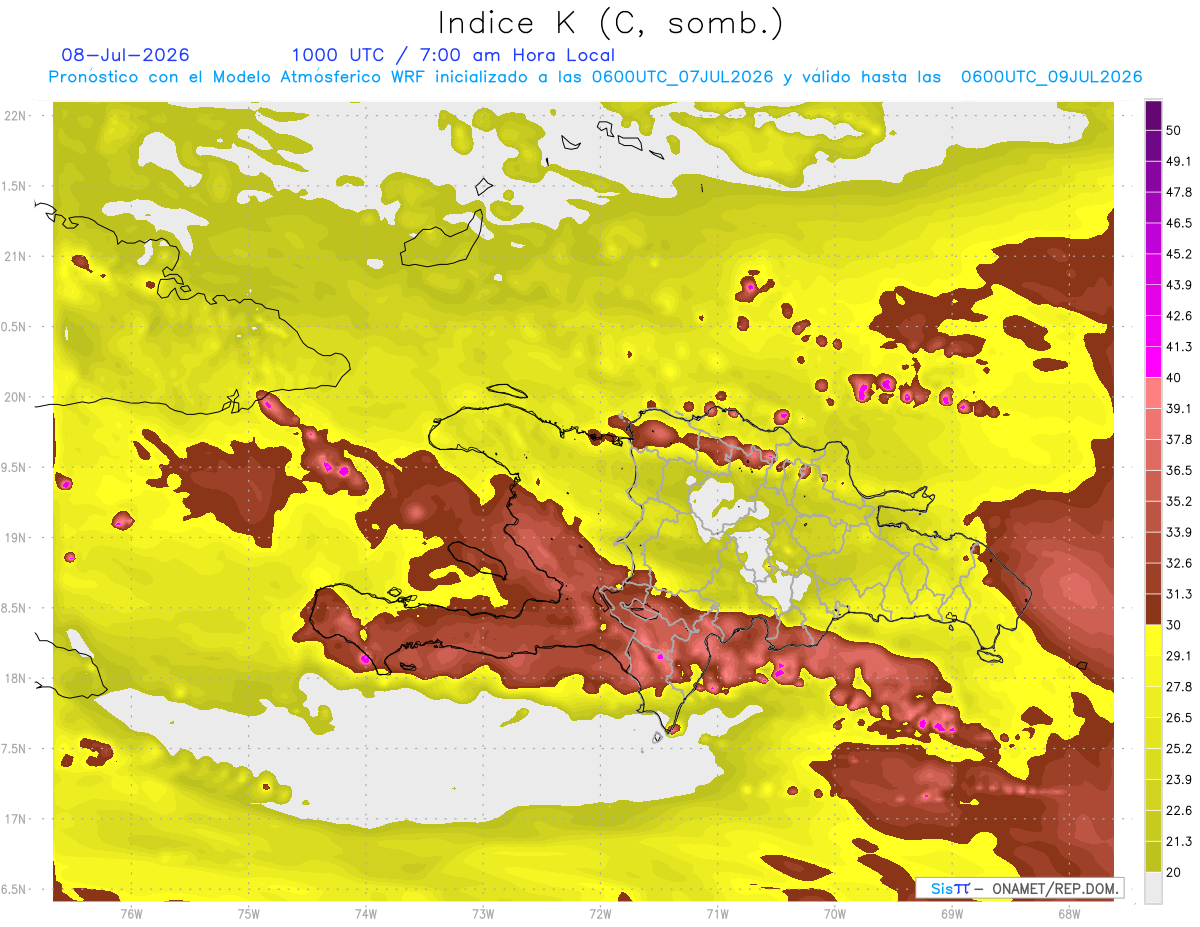The height and width of the screenshot is (927, 1200).
Task: Click the colorbar value "22.6"
Action: tap(1179, 811)
